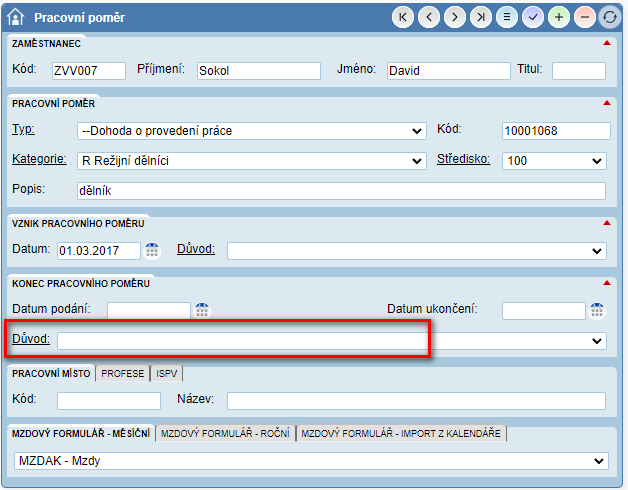Open the Typ dropdown
The image size is (628, 490).
coord(251,131)
